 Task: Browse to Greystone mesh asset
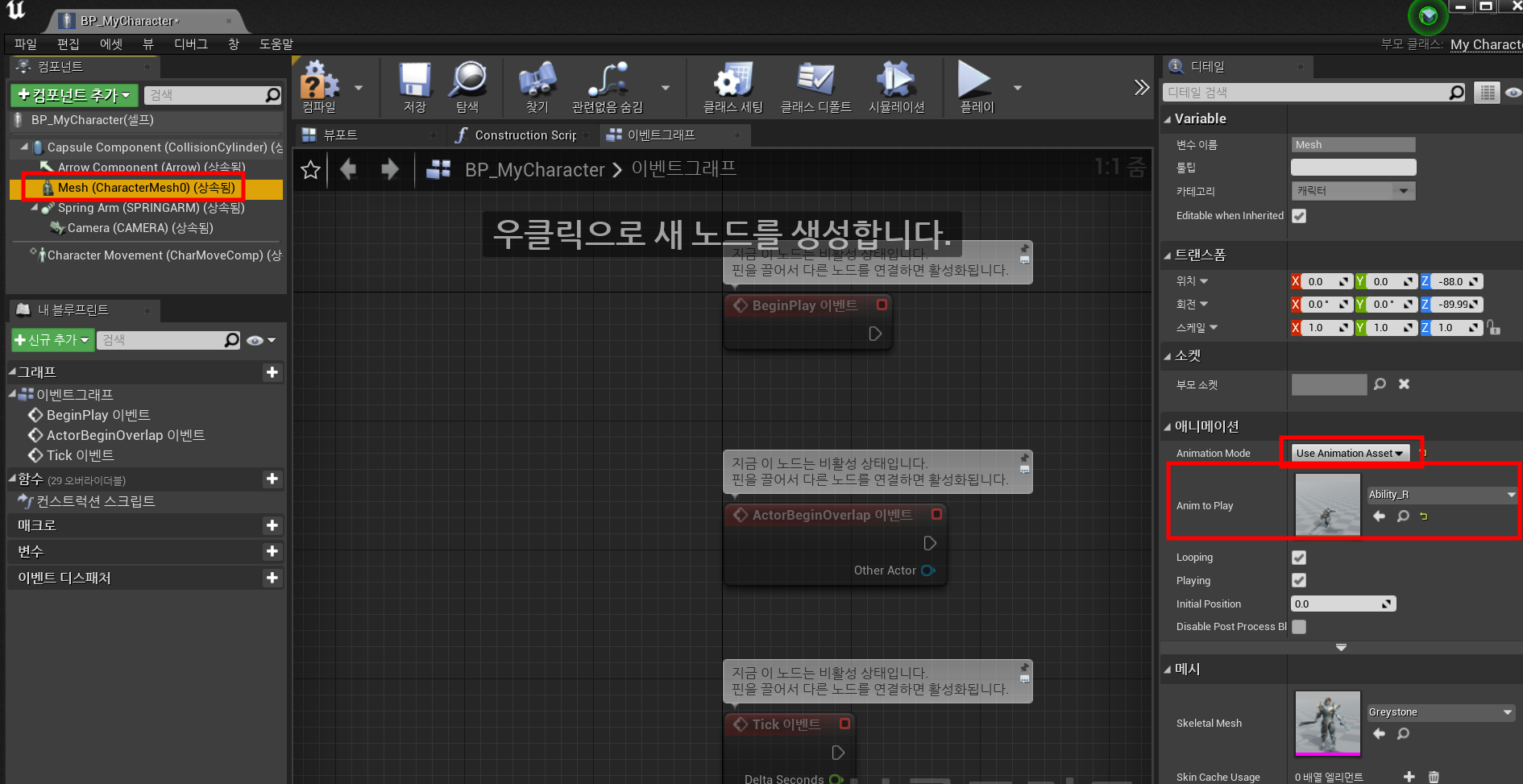1403,733
